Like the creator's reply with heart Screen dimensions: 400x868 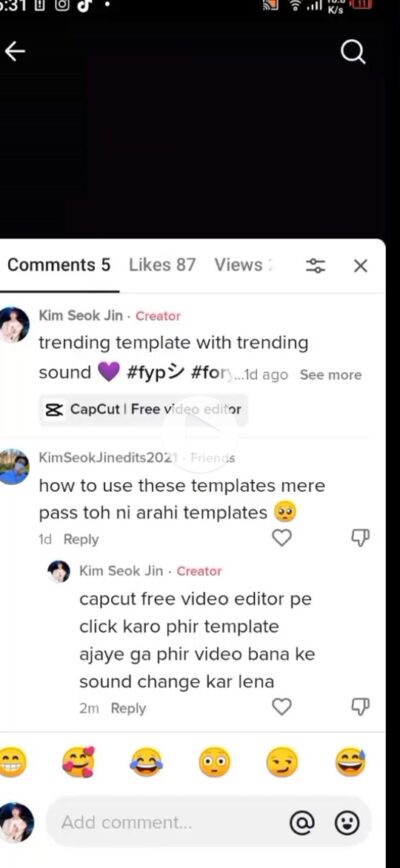[282, 707]
